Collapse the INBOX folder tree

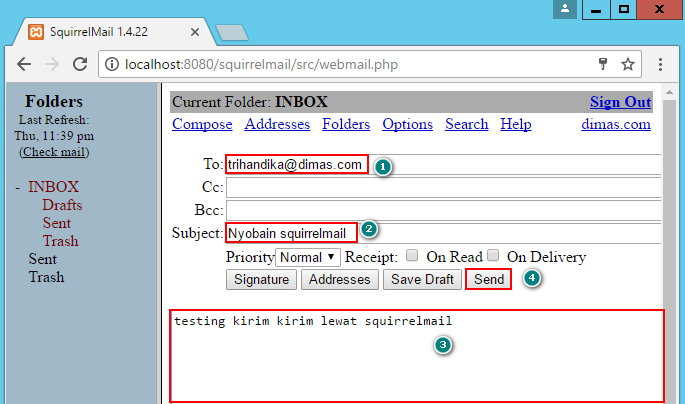(x=17, y=187)
